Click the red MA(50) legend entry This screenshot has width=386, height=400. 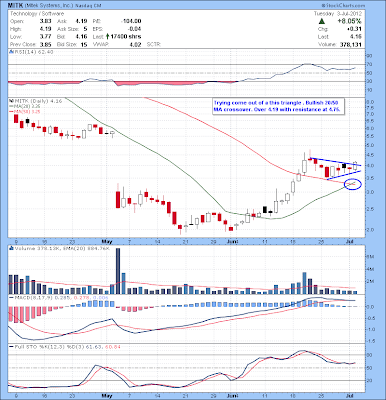pos(25,112)
